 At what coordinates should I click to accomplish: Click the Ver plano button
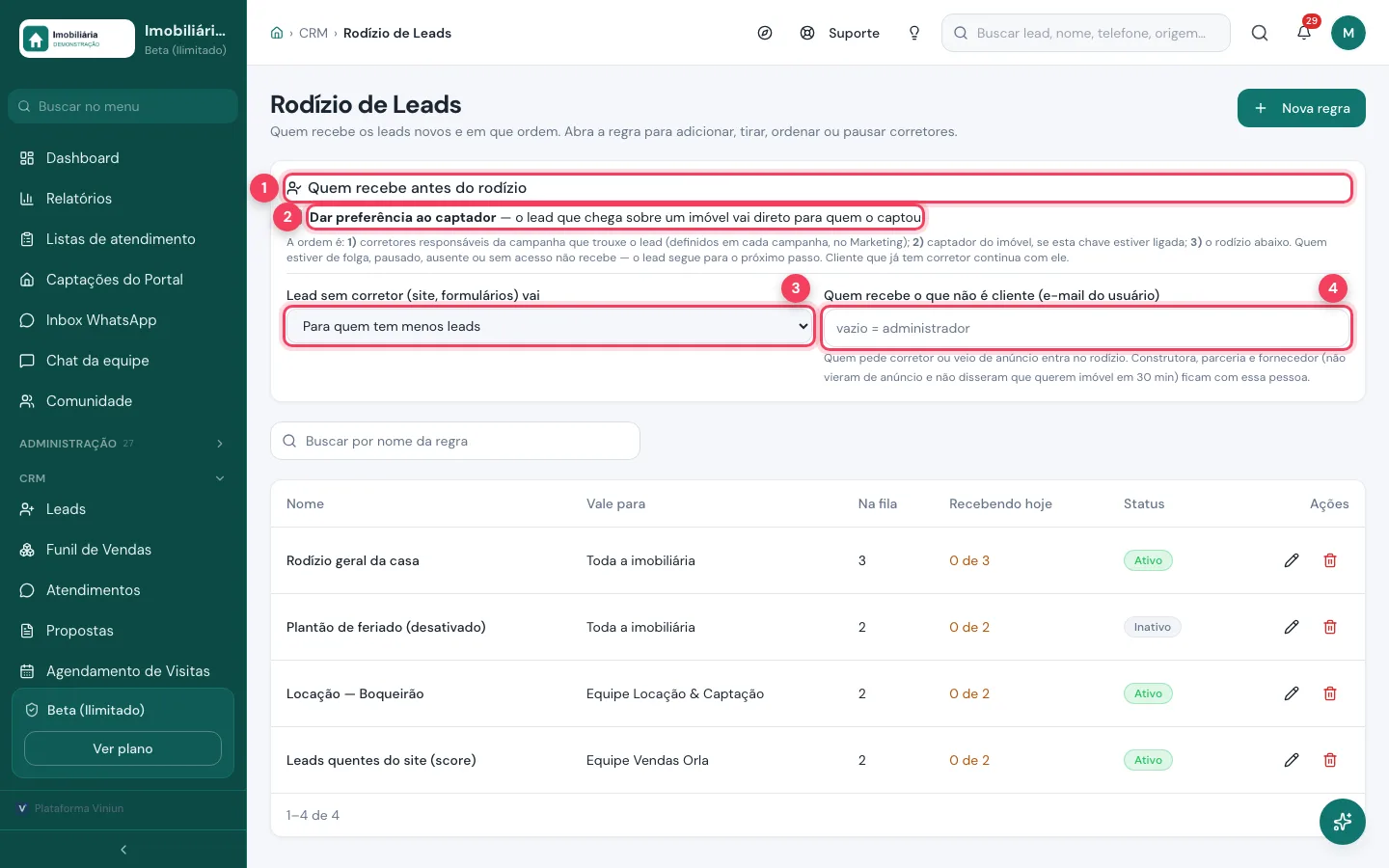[x=123, y=748]
